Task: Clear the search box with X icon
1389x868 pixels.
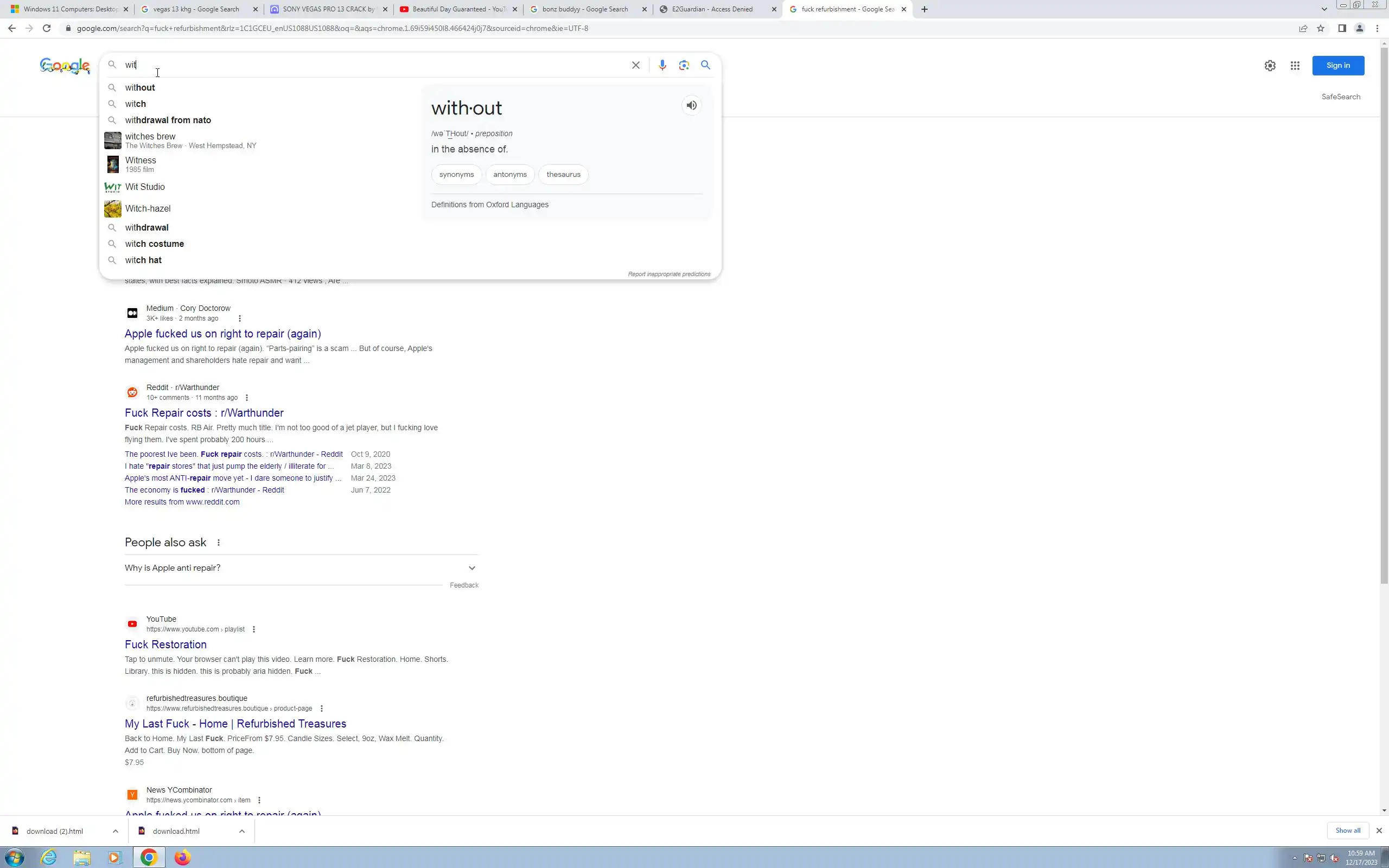Action: pyautogui.click(x=635, y=65)
